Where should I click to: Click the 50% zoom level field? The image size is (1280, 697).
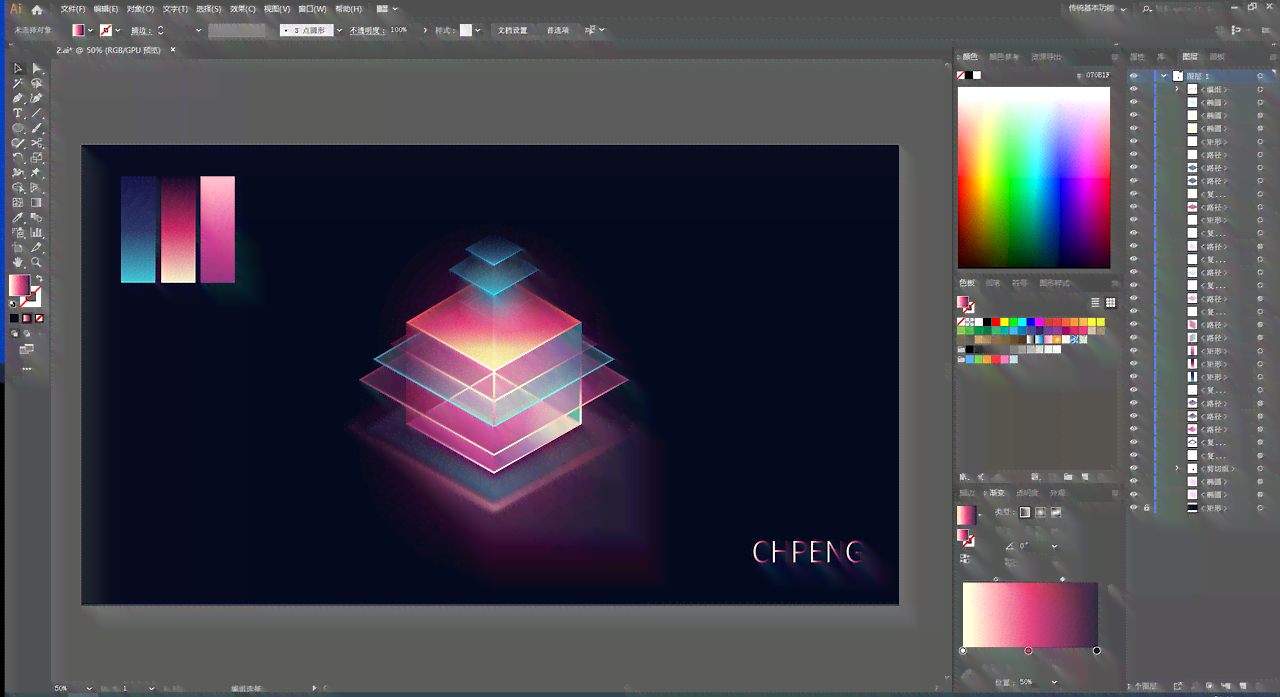(62, 688)
